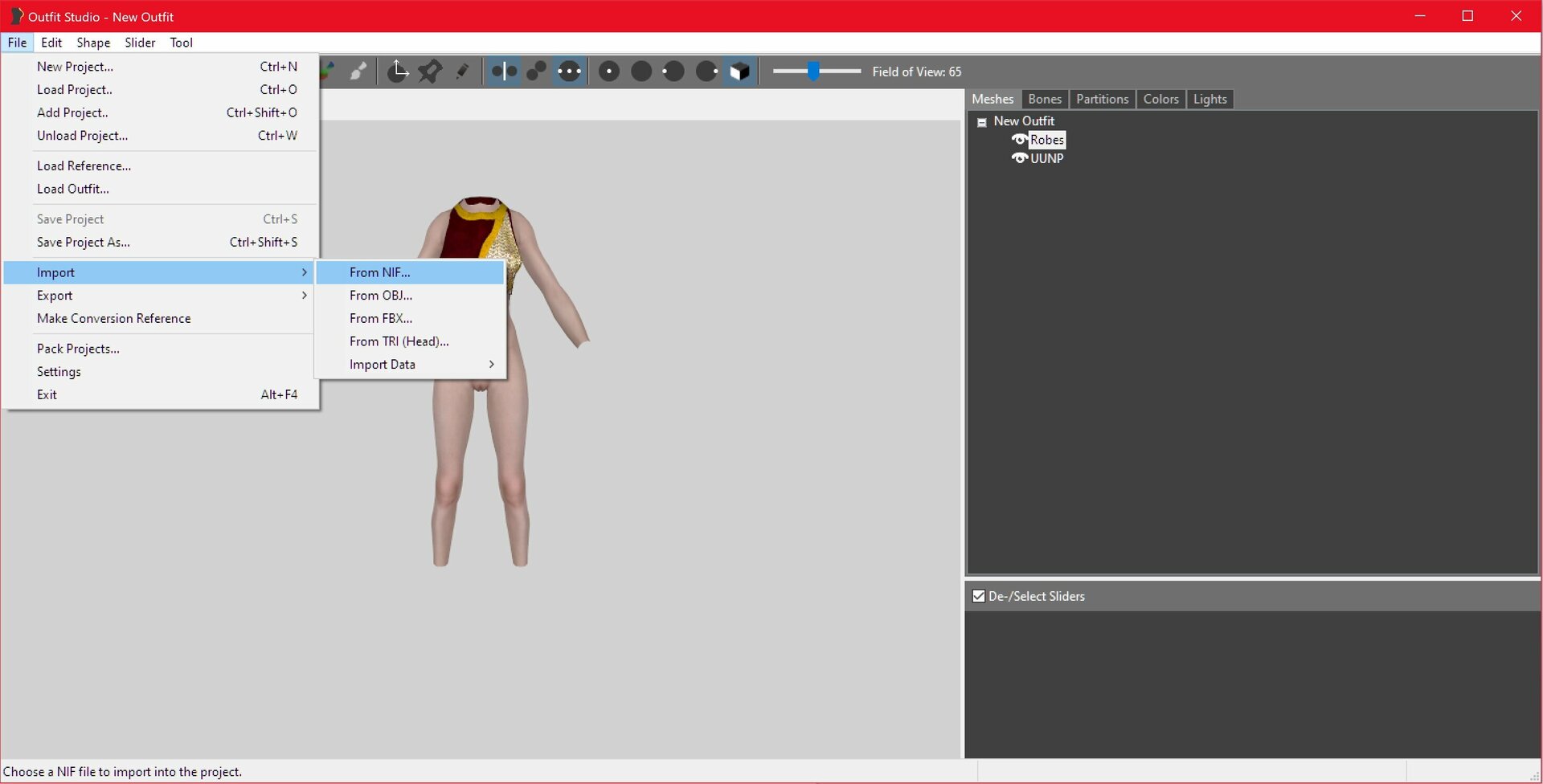Choose From FBX import option

tap(410, 318)
